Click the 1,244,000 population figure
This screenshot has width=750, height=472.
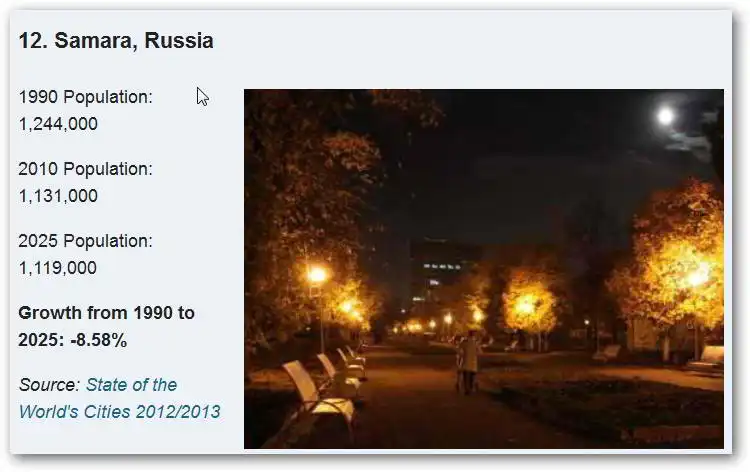coord(58,124)
